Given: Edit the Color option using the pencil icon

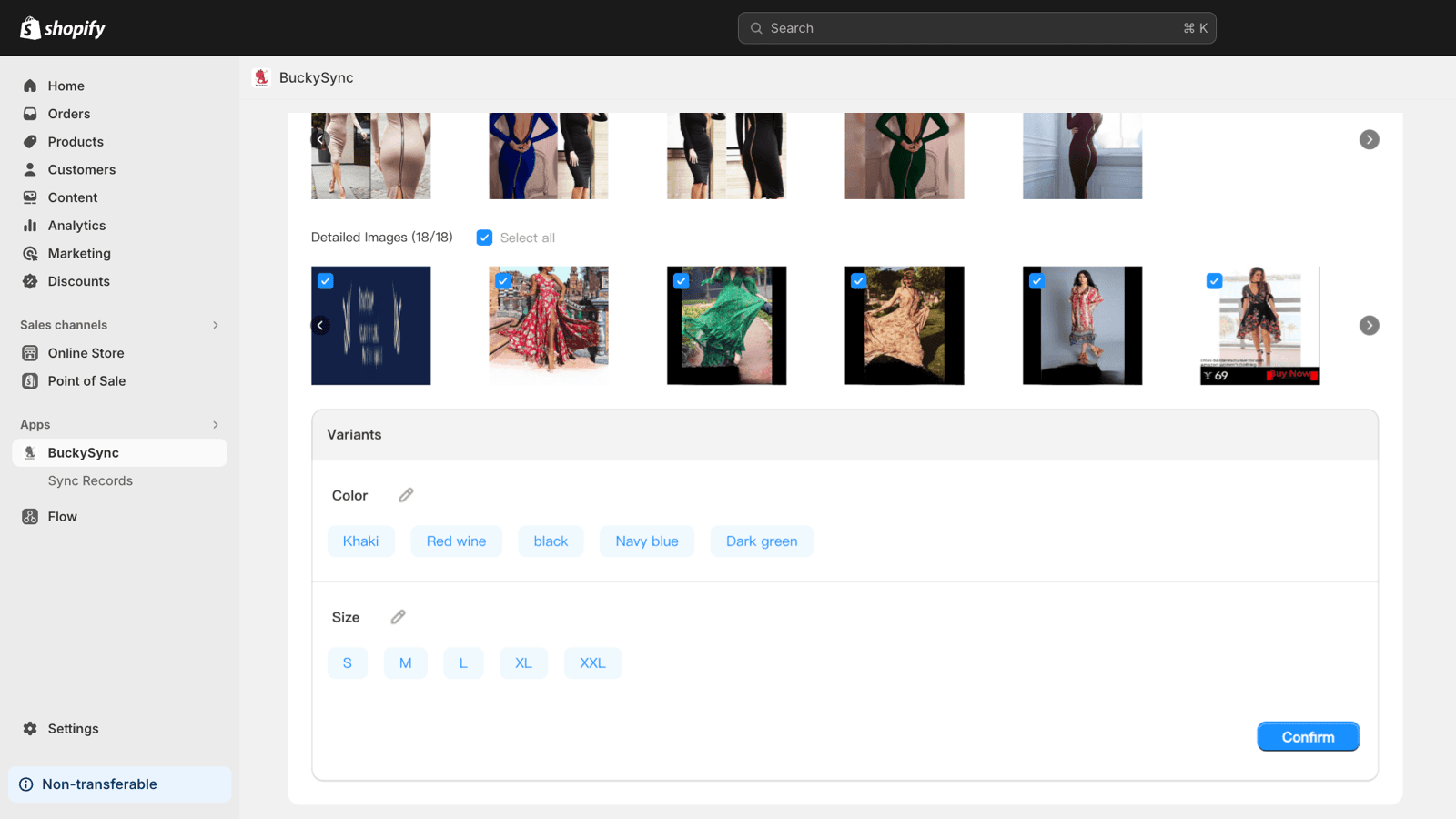Looking at the screenshot, I should click(406, 494).
